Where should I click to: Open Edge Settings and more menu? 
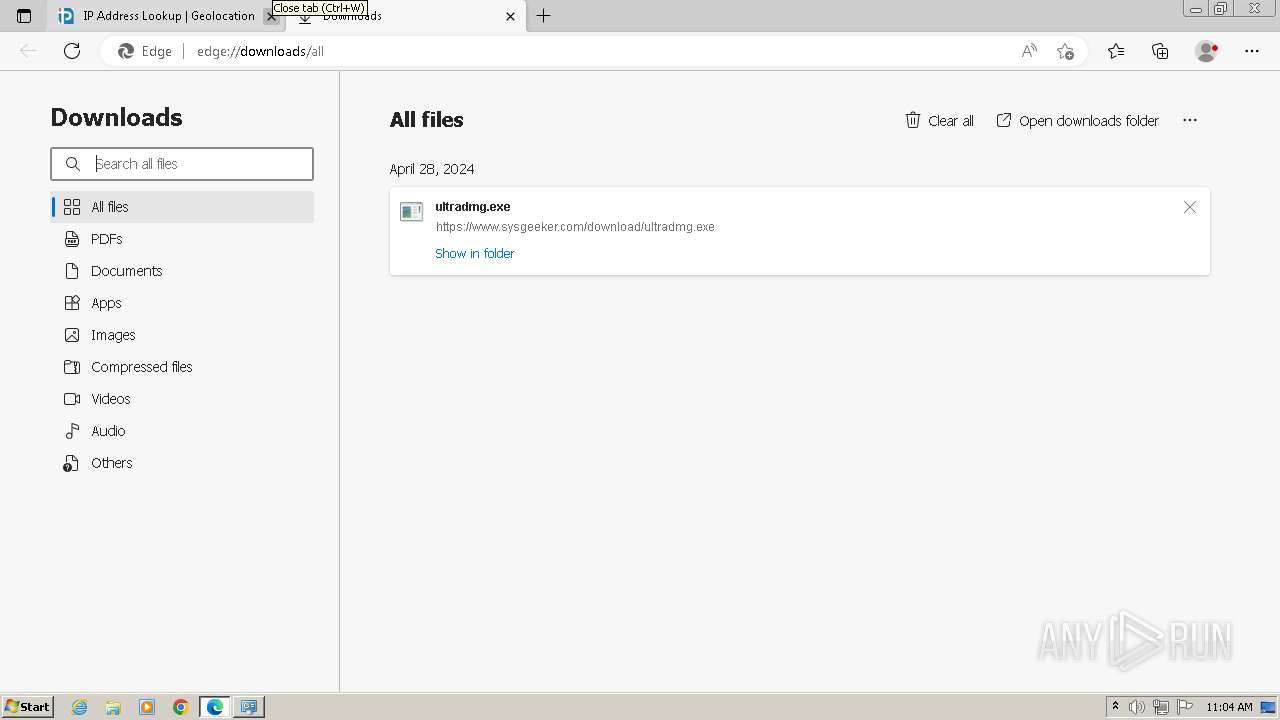[1252, 51]
